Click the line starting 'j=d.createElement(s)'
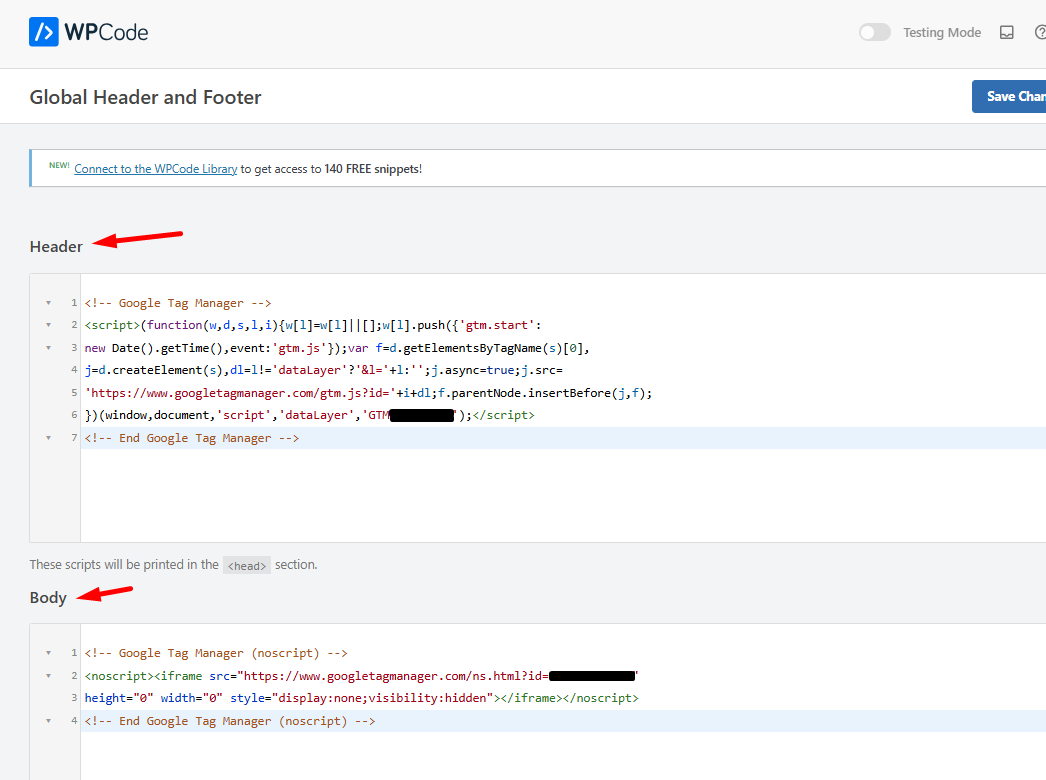The height and width of the screenshot is (780, 1046). point(324,370)
